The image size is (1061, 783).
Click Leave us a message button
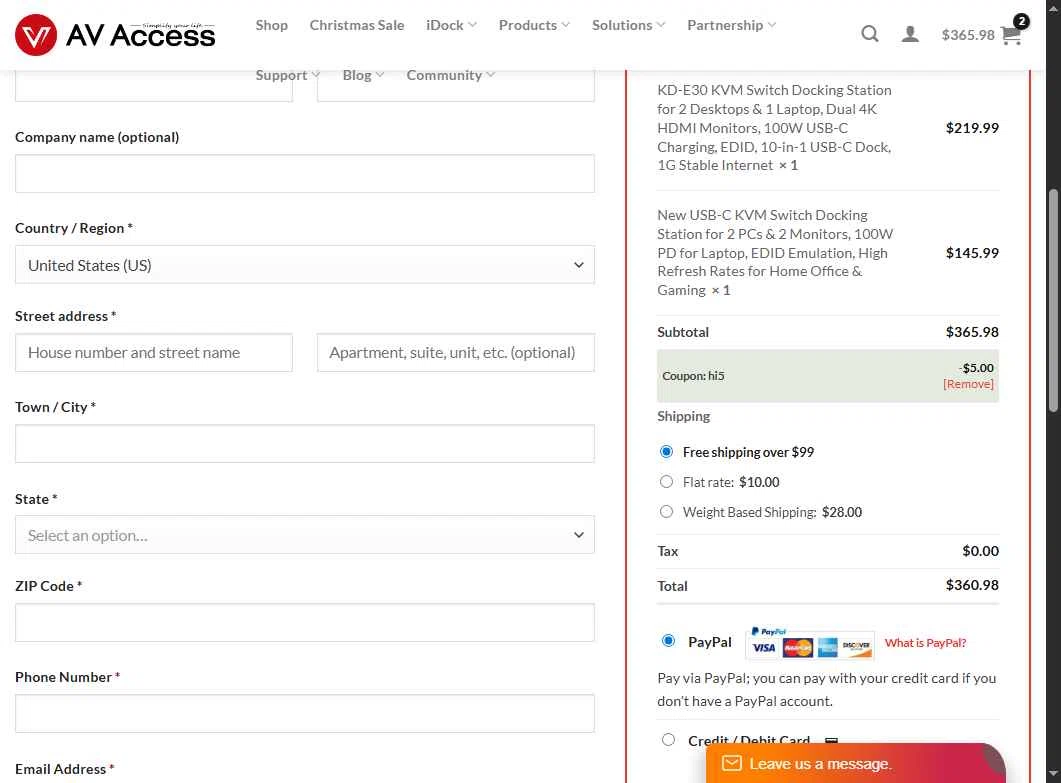click(x=855, y=763)
